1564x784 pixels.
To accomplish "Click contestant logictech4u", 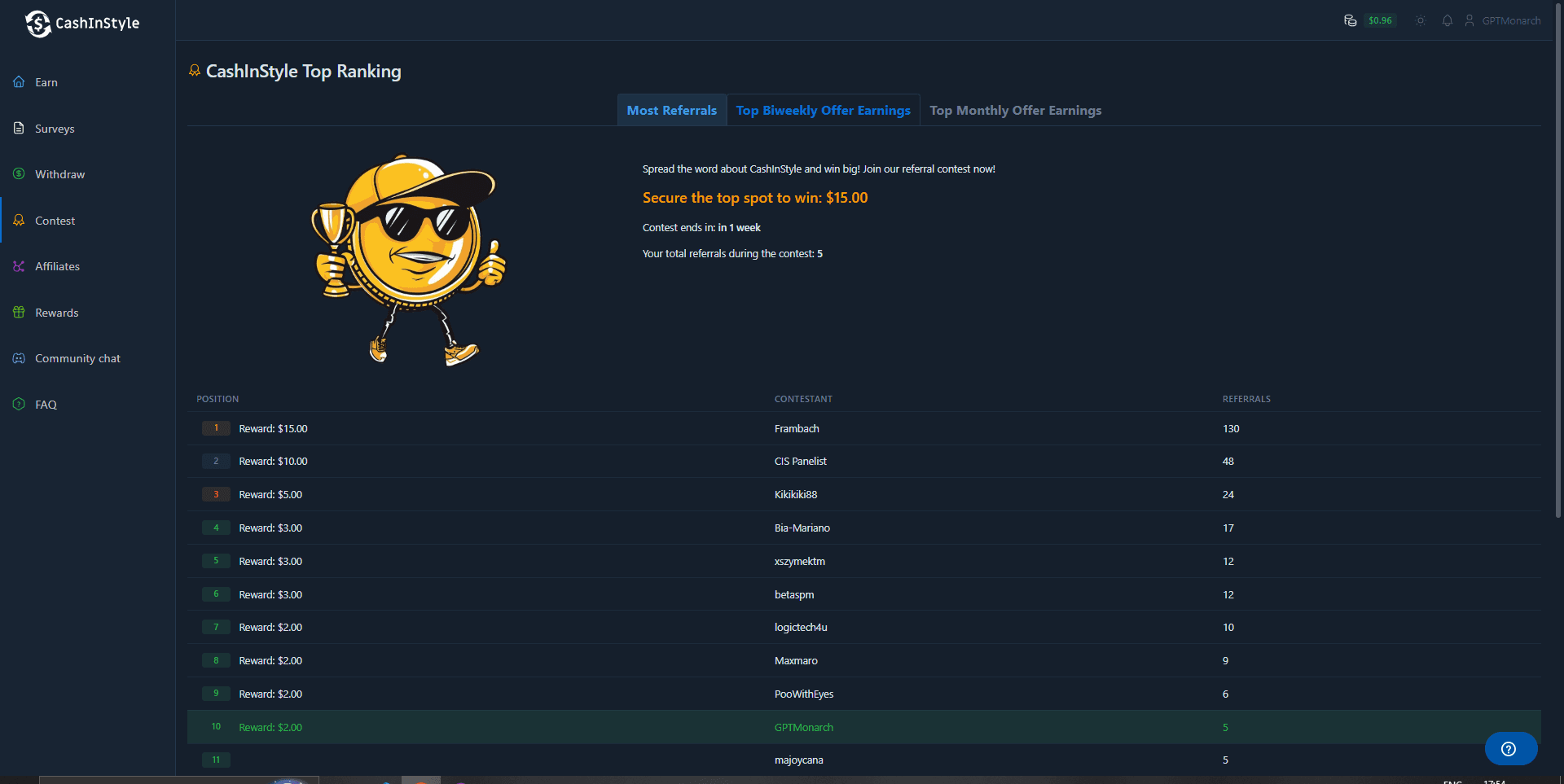I will pos(801,627).
